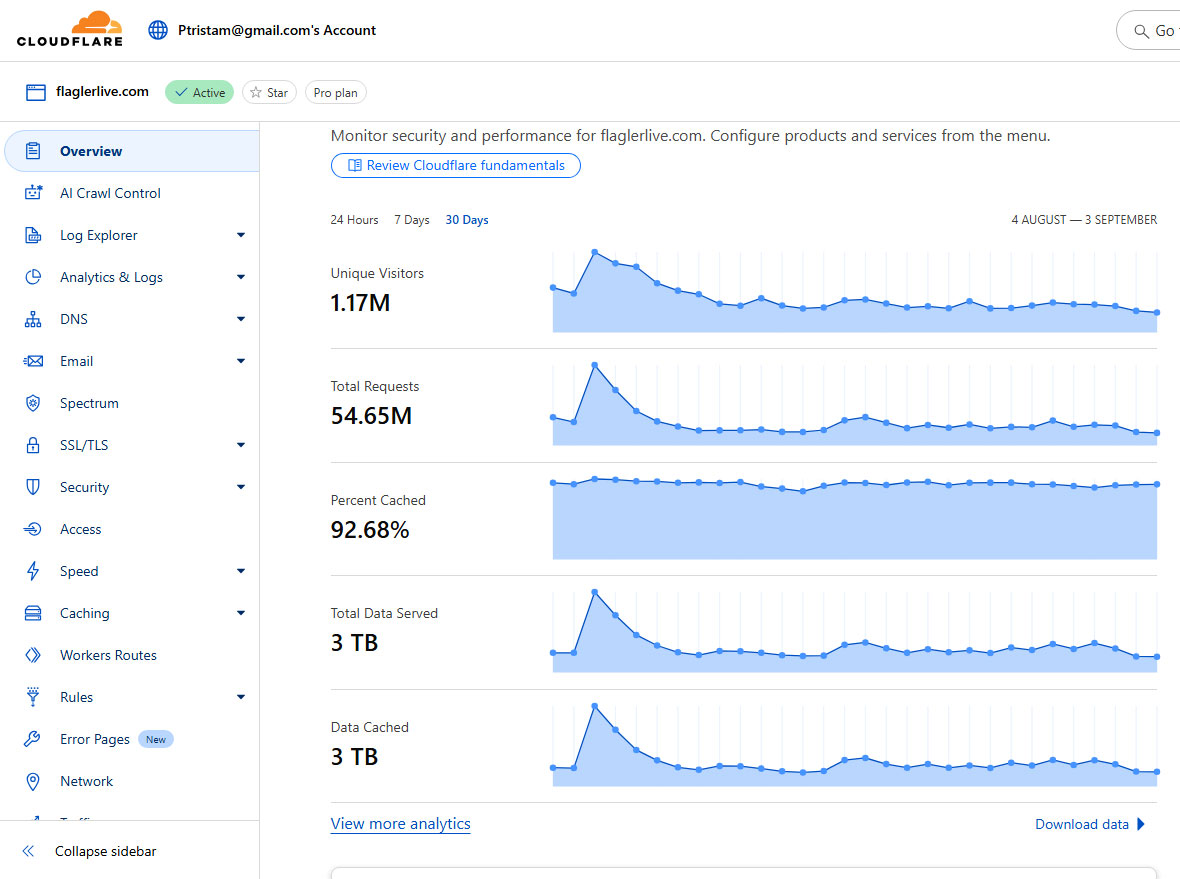Image resolution: width=1180 pixels, height=879 pixels.
Task: Click the AI Crawl Control robot icon
Action: point(33,193)
